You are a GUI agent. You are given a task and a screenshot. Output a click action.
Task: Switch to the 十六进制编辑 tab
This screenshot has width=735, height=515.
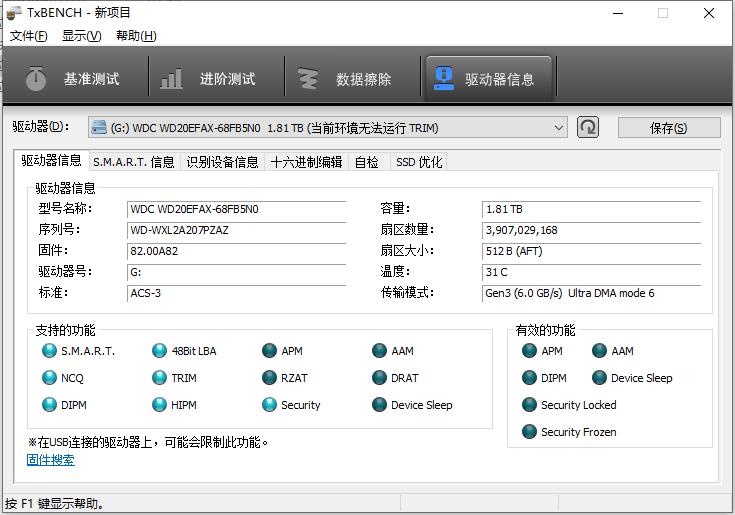(306, 162)
